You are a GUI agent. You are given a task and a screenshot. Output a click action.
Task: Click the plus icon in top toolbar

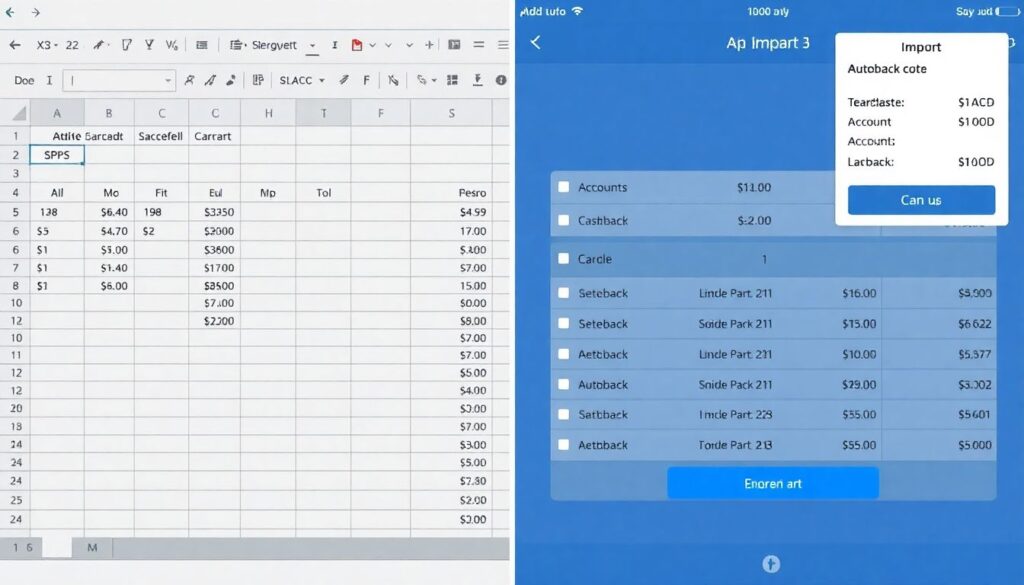(x=429, y=45)
